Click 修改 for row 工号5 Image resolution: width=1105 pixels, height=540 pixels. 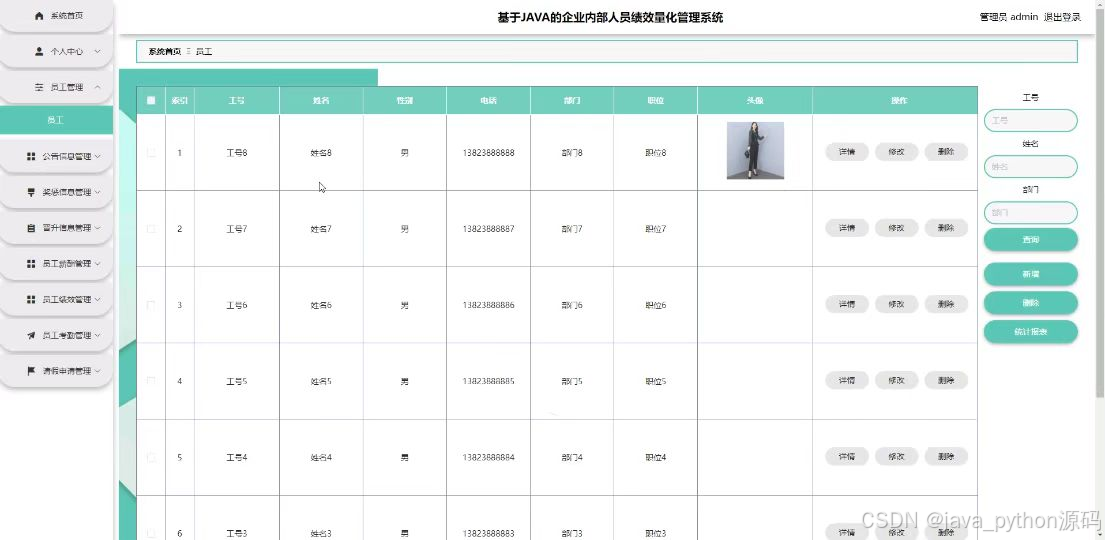pyautogui.click(x=896, y=380)
